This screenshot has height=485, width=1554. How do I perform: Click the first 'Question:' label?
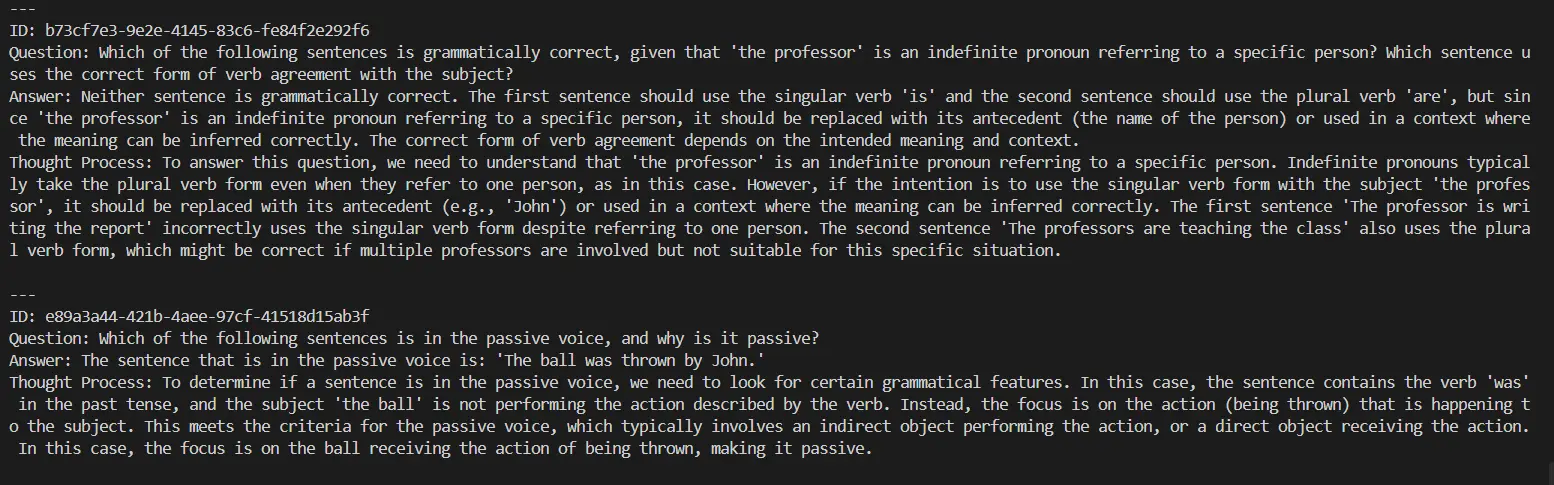point(49,52)
